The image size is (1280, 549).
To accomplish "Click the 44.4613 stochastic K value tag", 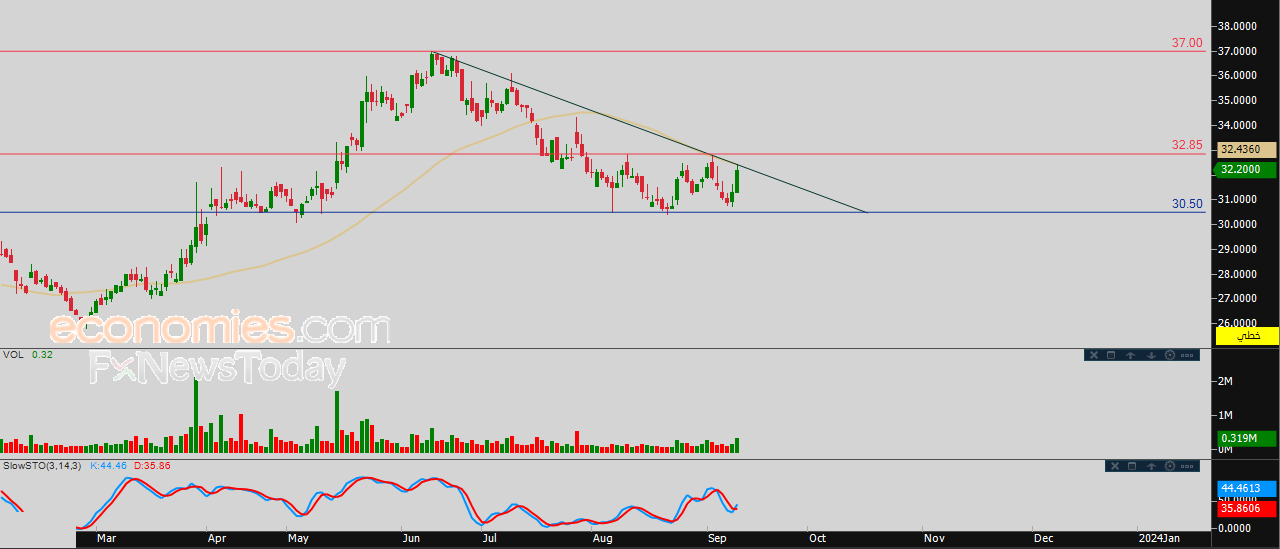I will click(x=1246, y=489).
